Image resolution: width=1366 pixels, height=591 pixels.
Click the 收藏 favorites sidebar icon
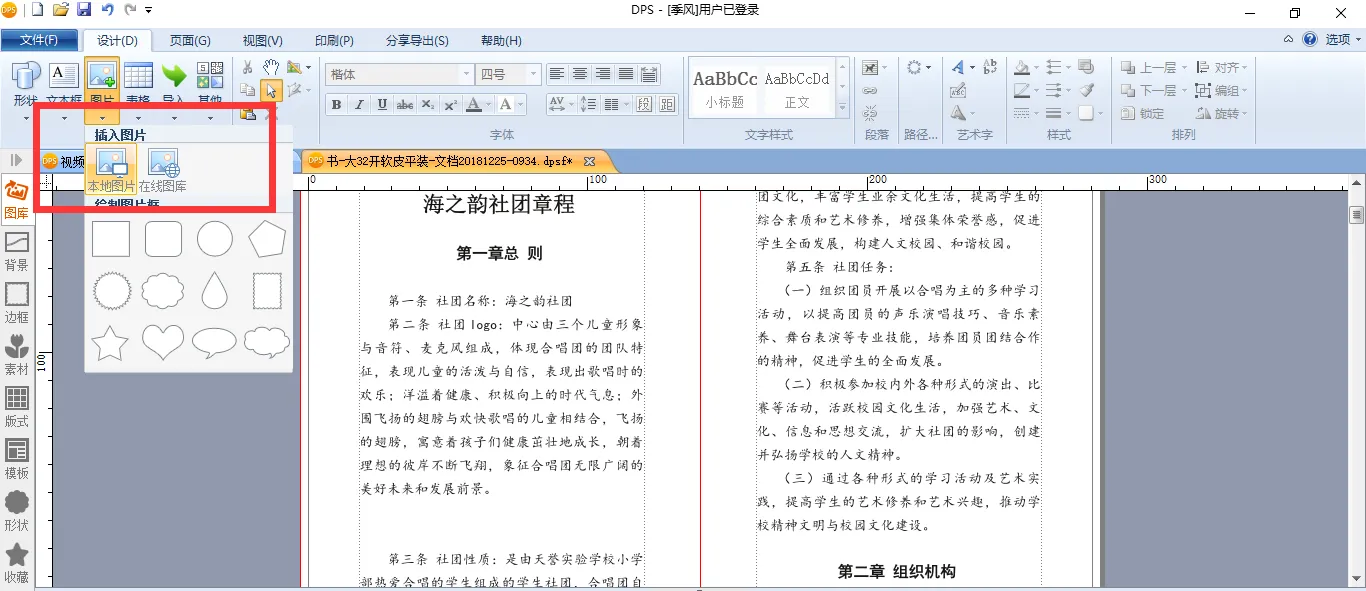coord(17,563)
